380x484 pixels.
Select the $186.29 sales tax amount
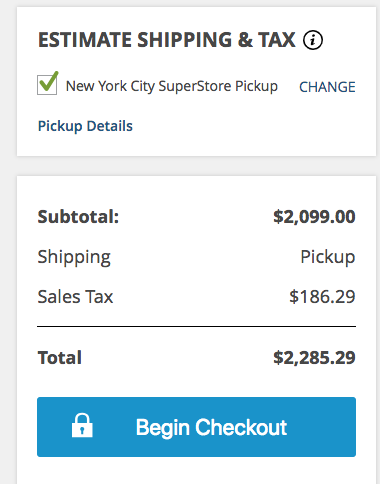pos(322,297)
